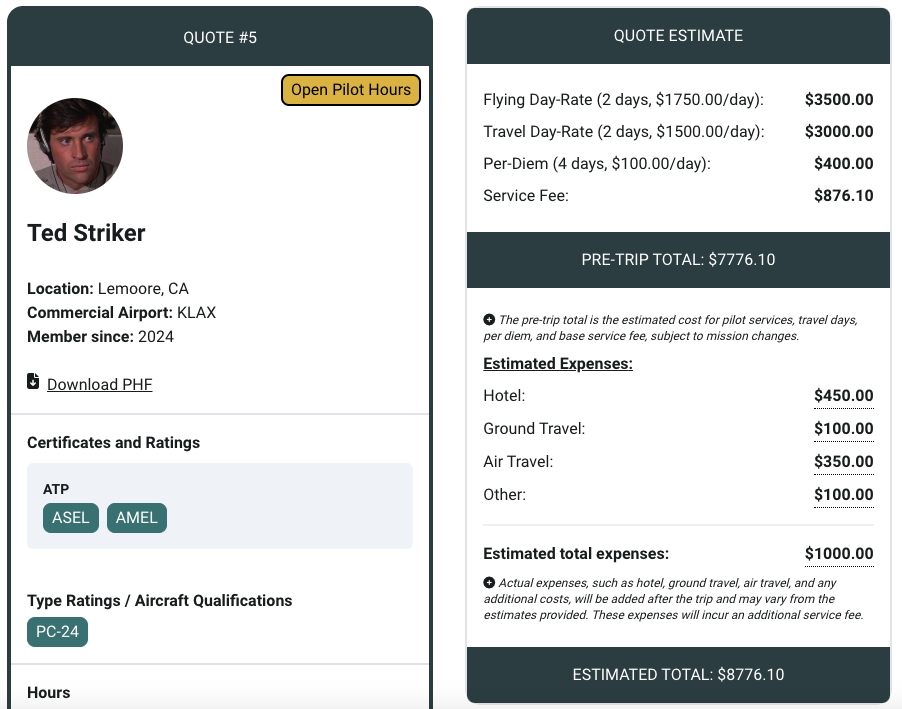902x709 pixels.
Task: Click plus icon beside actual expenses note
Action: [x=489, y=583]
